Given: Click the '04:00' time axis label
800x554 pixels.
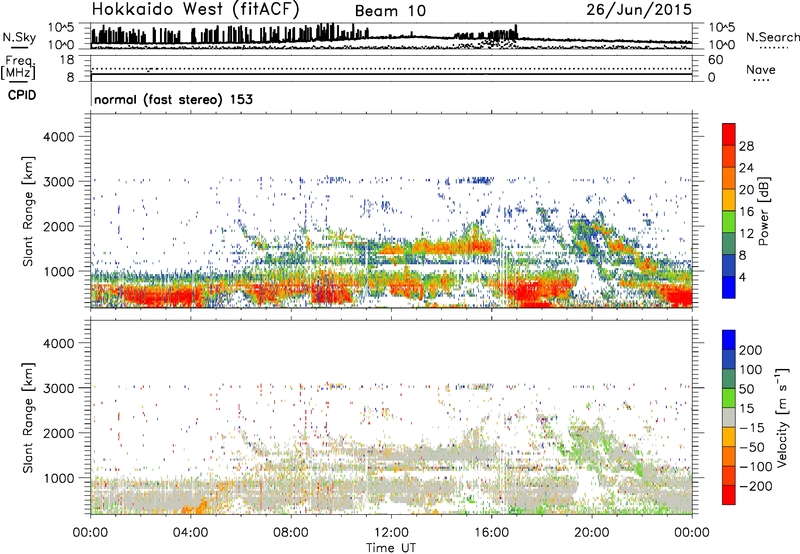Looking at the screenshot, I should coord(190,533).
